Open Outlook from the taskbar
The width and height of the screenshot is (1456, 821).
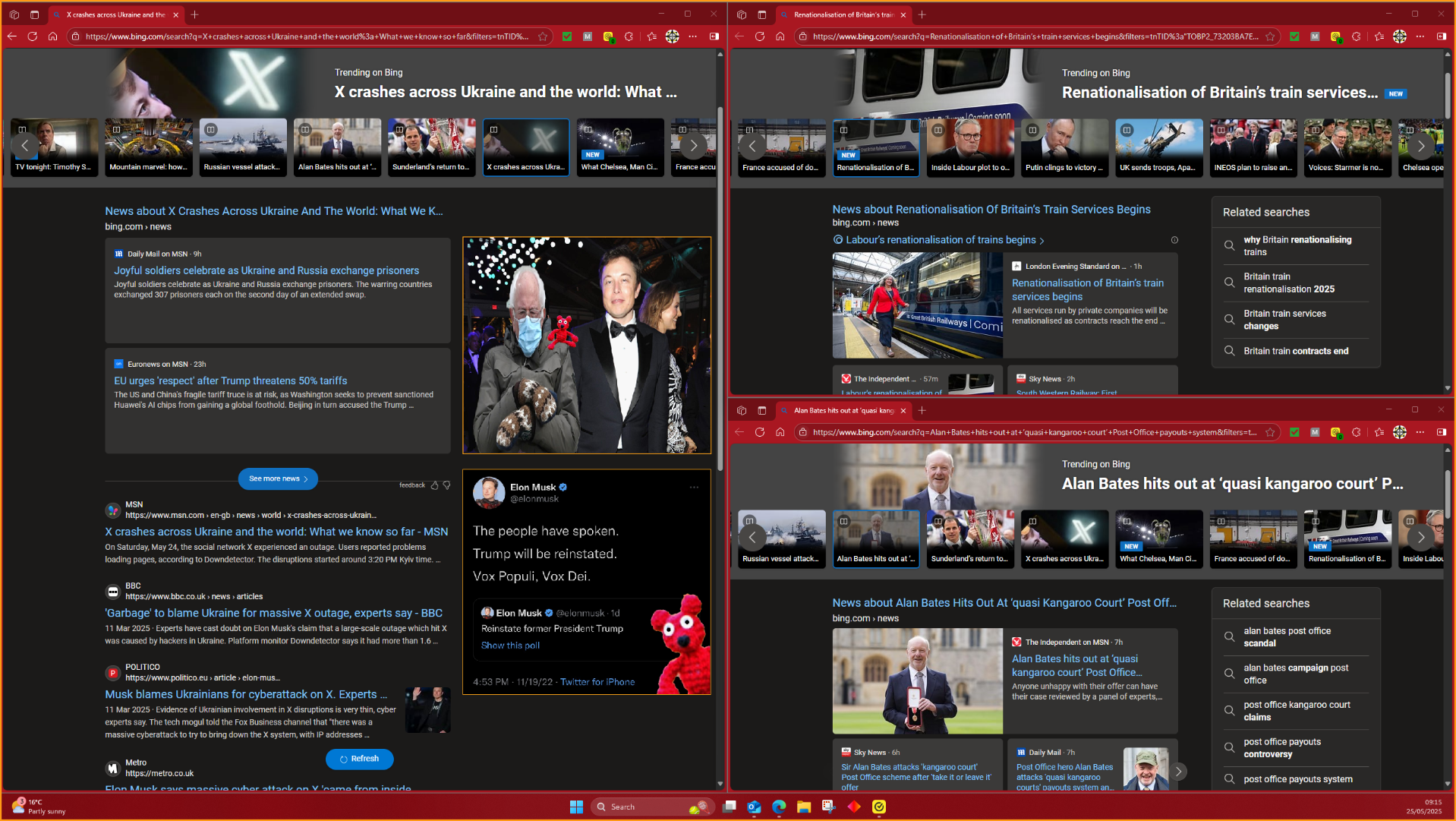[x=754, y=807]
